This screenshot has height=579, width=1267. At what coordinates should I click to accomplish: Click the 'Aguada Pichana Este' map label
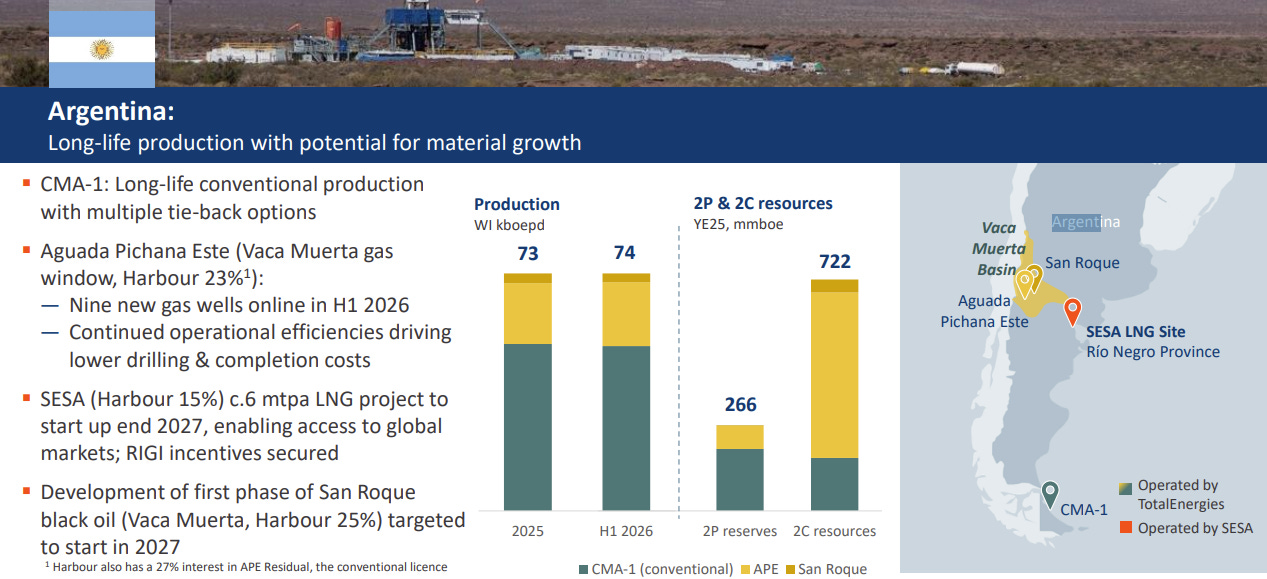pyautogui.click(x=984, y=311)
